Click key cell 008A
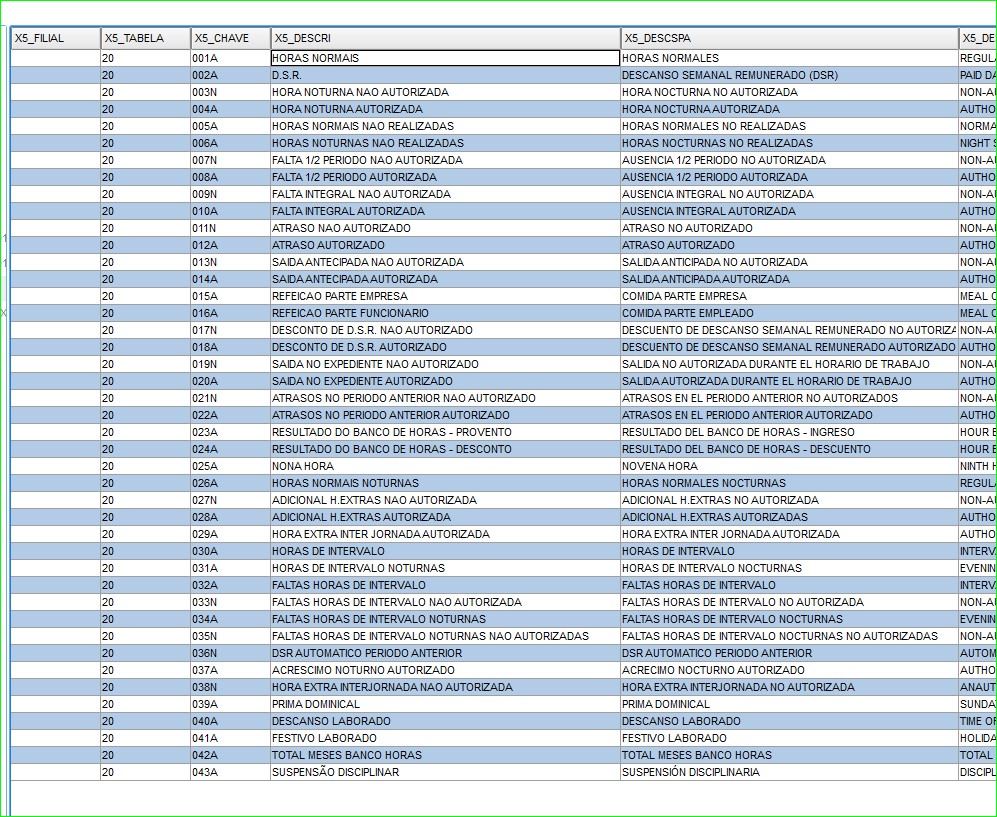The height and width of the screenshot is (817, 997). [231, 177]
